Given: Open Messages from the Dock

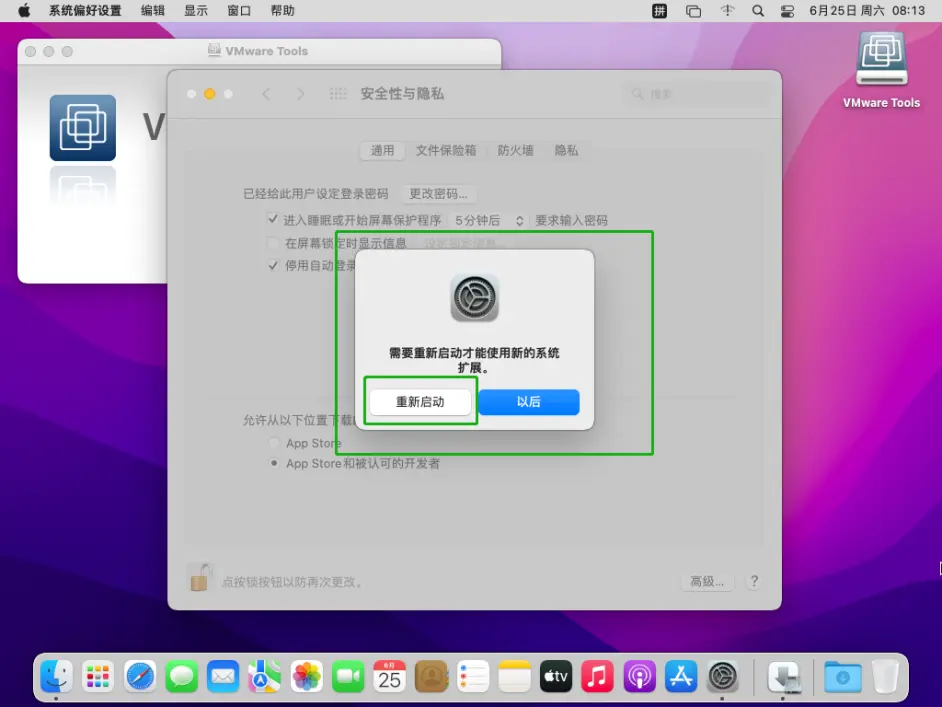Looking at the screenshot, I should 181,677.
